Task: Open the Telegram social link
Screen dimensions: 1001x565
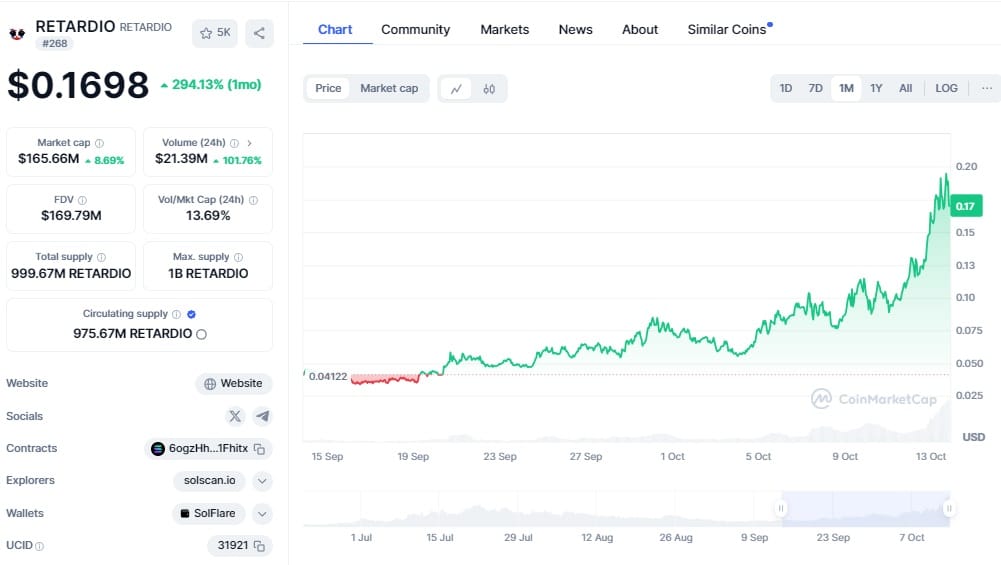Action: pos(262,416)
